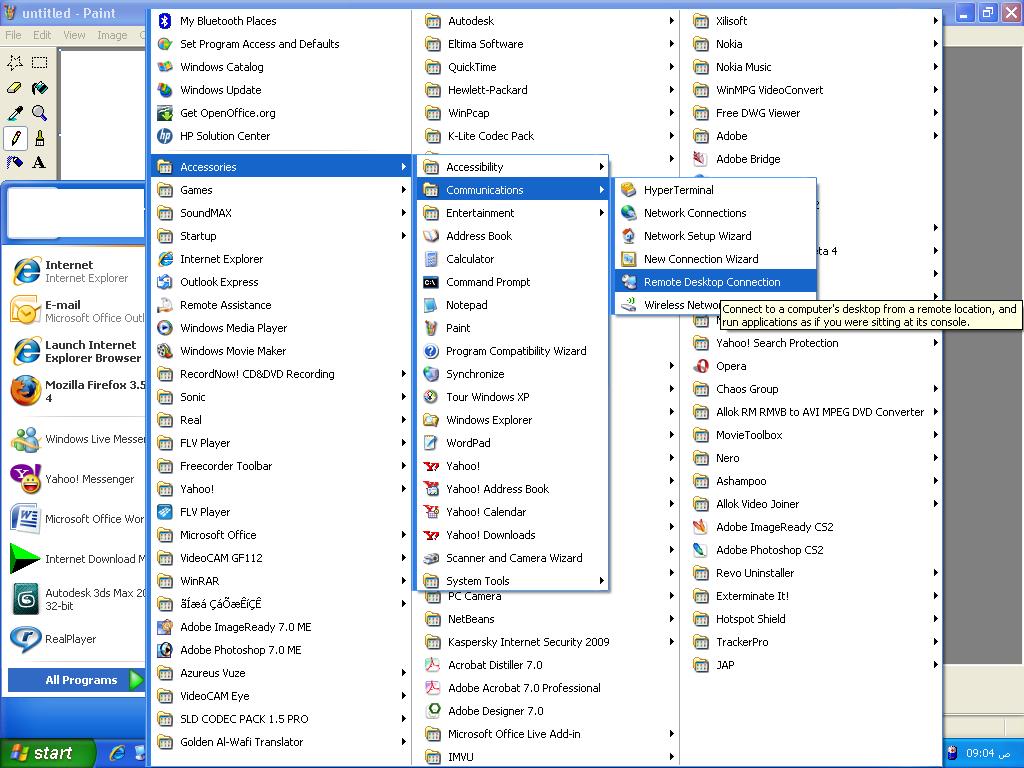Screen dimensions: 1024x768
Task: Open the Program Compatibility Wizard
Action: [x=513, y=351]
